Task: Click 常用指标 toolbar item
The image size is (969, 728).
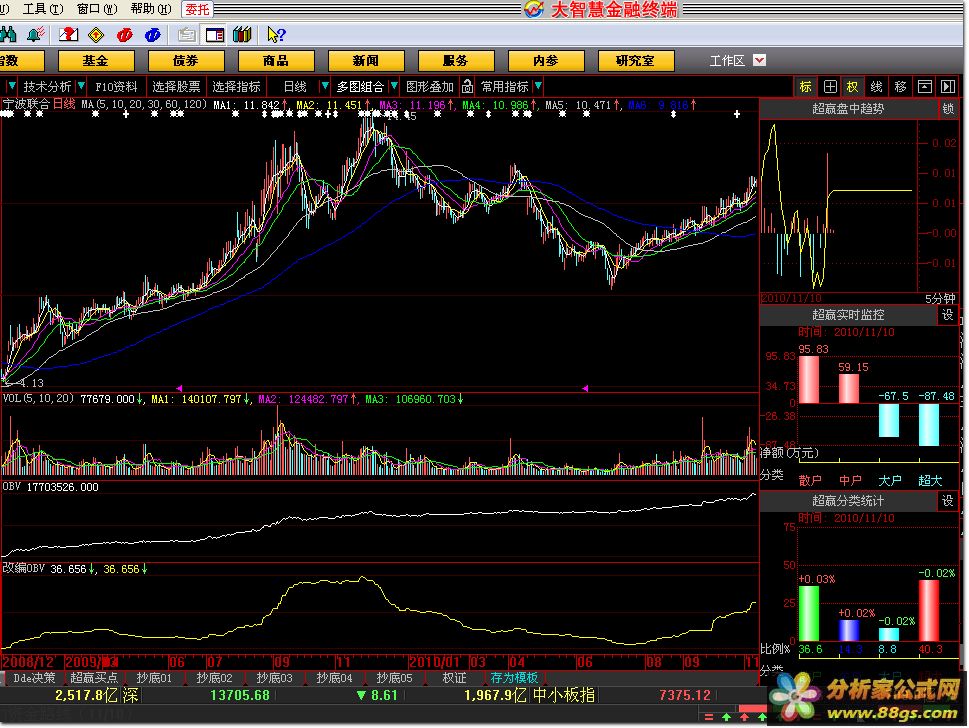Action: coord(505,87)
